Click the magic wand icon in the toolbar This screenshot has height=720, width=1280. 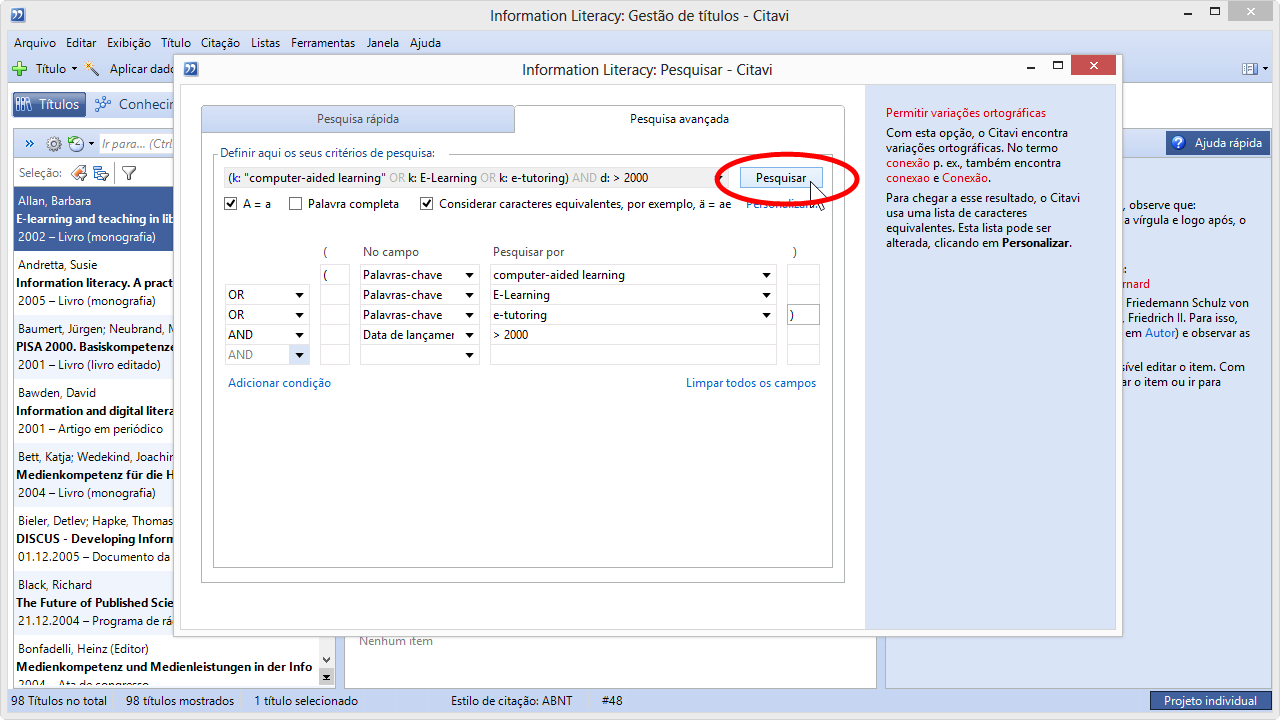(x=93, y=69)
